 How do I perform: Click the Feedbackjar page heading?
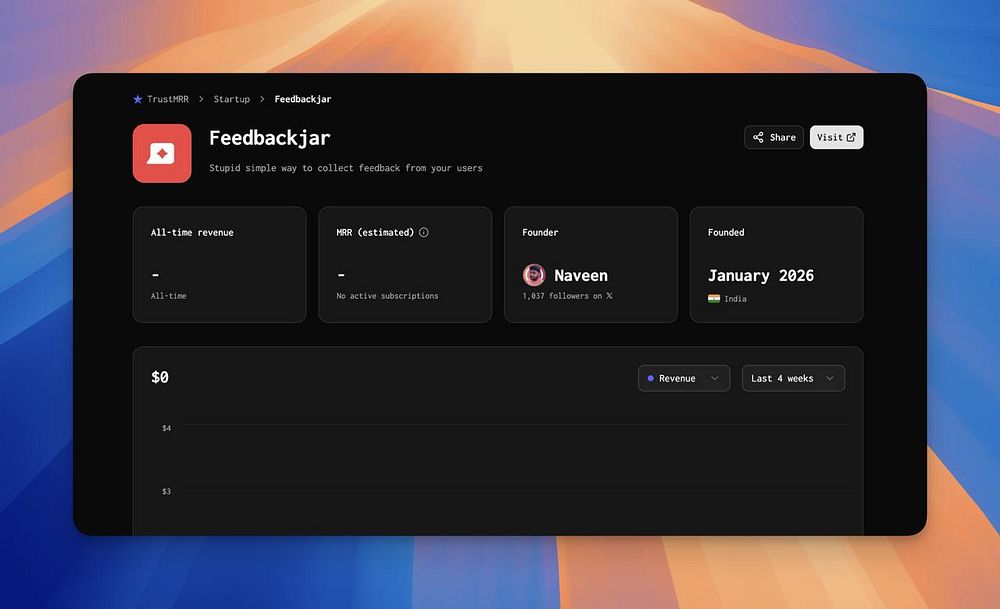coord(270,138)
